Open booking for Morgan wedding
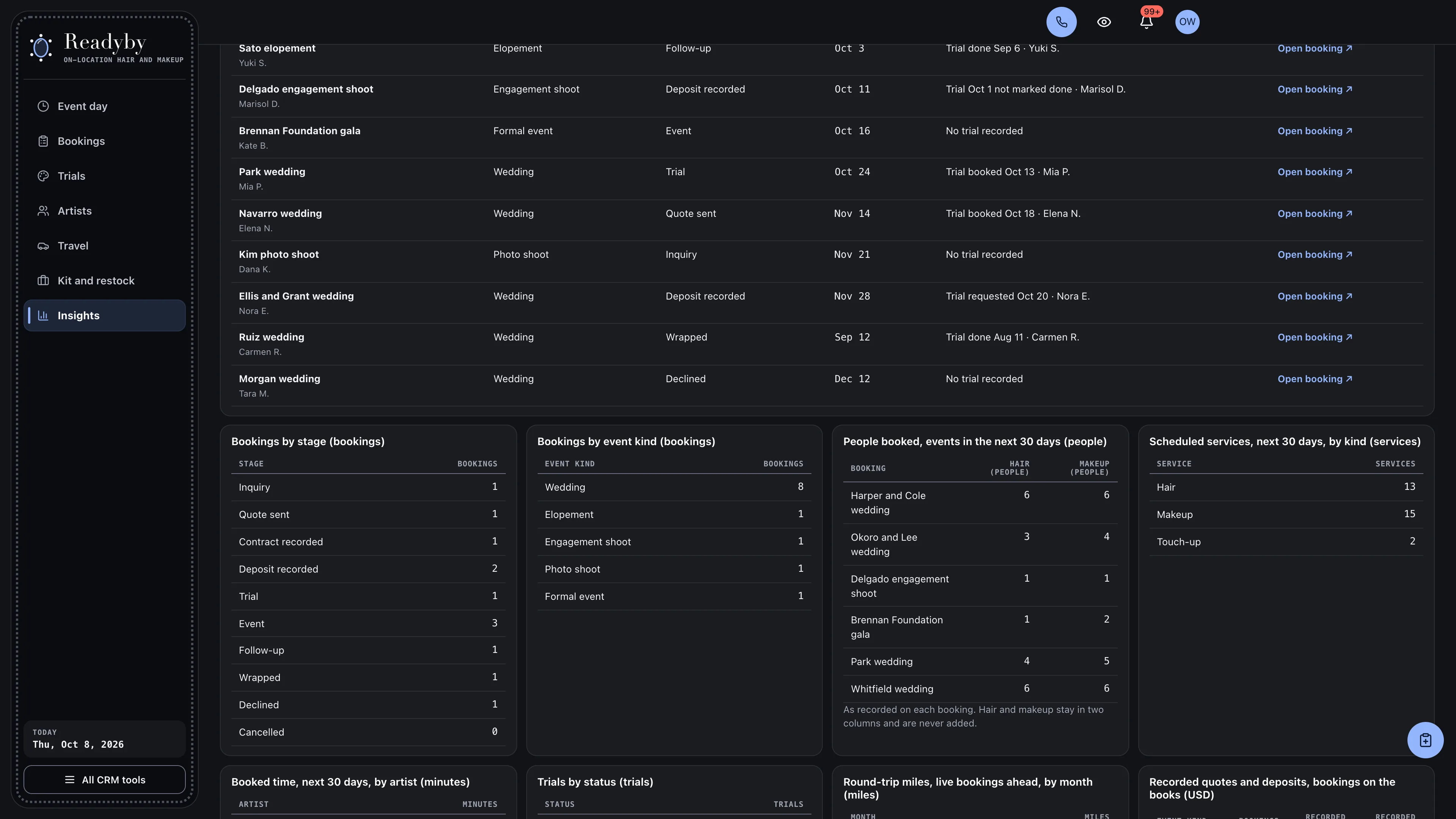1456x819 pixels. pos(1315,379)
